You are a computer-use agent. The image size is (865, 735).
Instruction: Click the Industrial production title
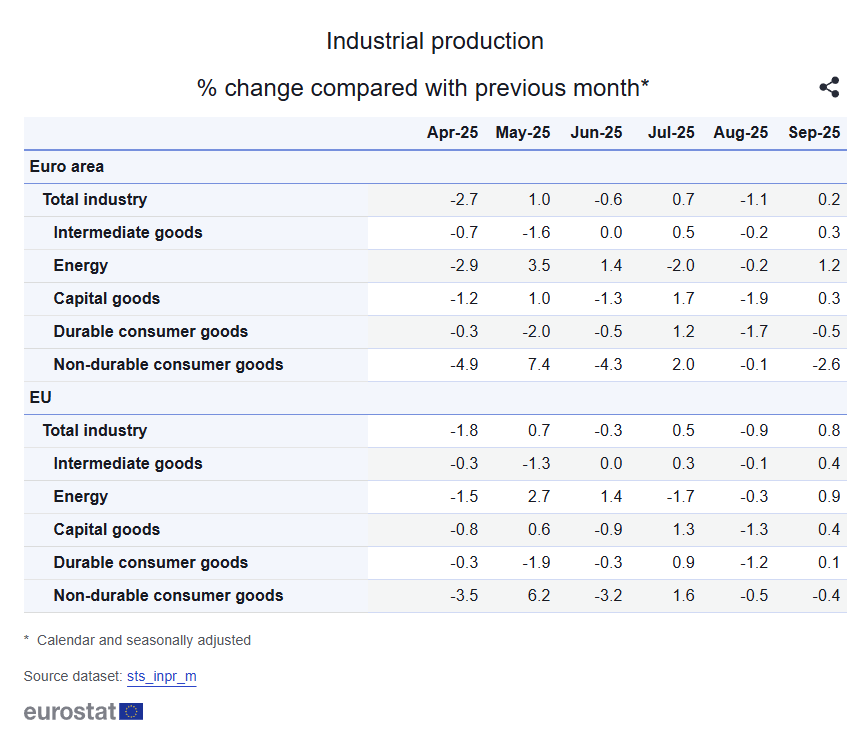coord(435,42)
